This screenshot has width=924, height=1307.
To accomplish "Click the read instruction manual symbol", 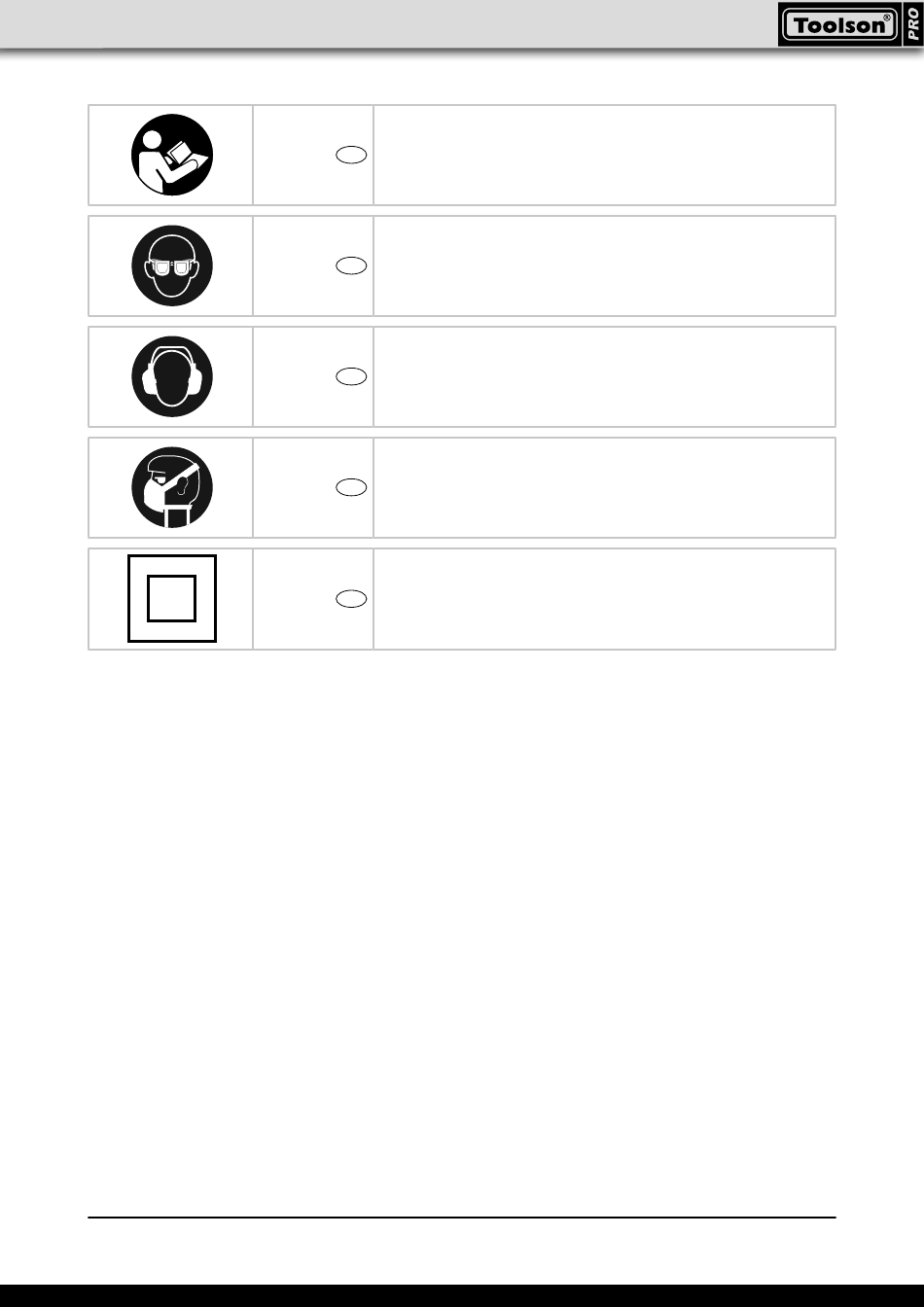I will [x=172, y=156].
